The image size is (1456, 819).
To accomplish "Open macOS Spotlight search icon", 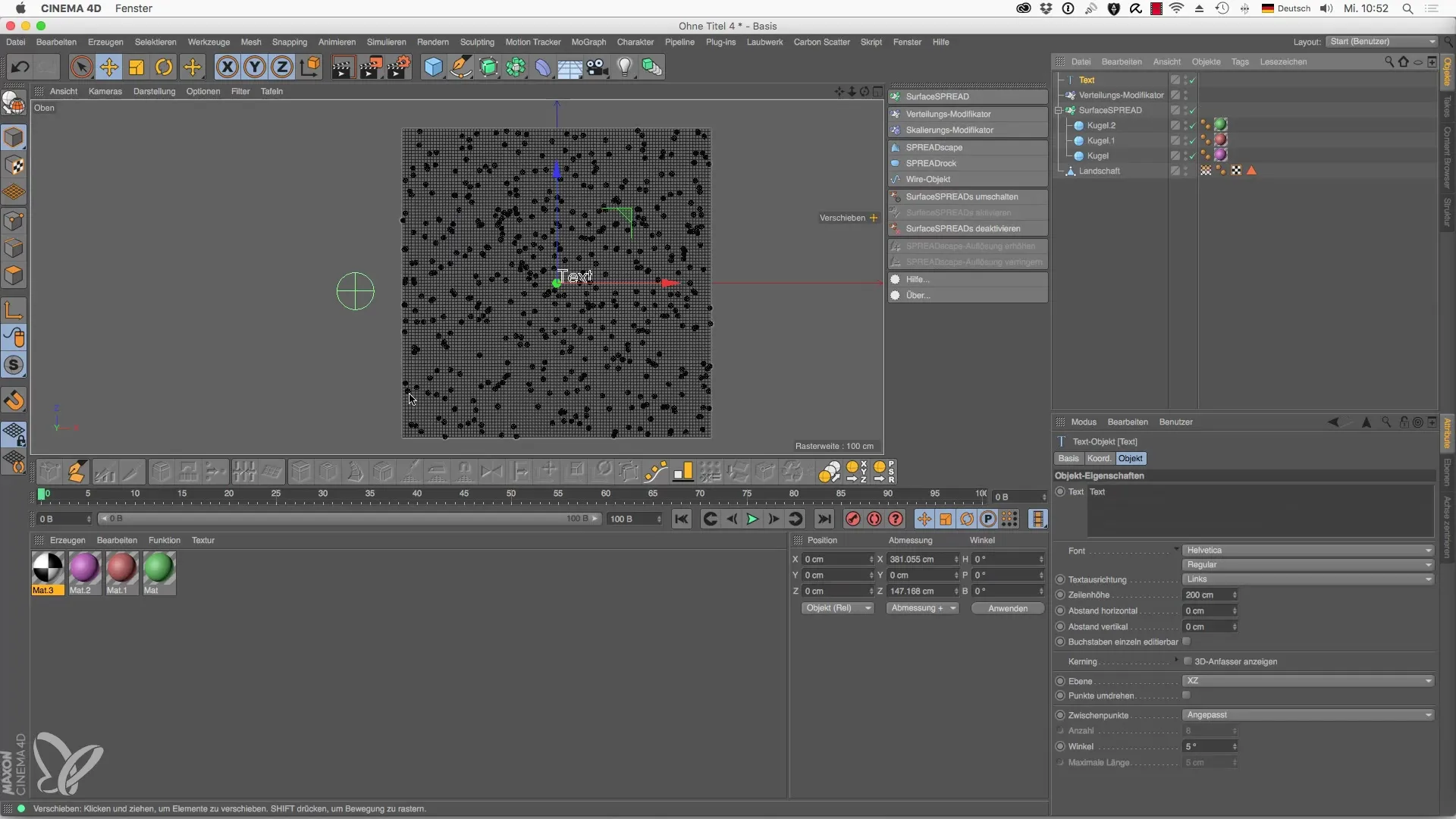I will [1407, 8].
